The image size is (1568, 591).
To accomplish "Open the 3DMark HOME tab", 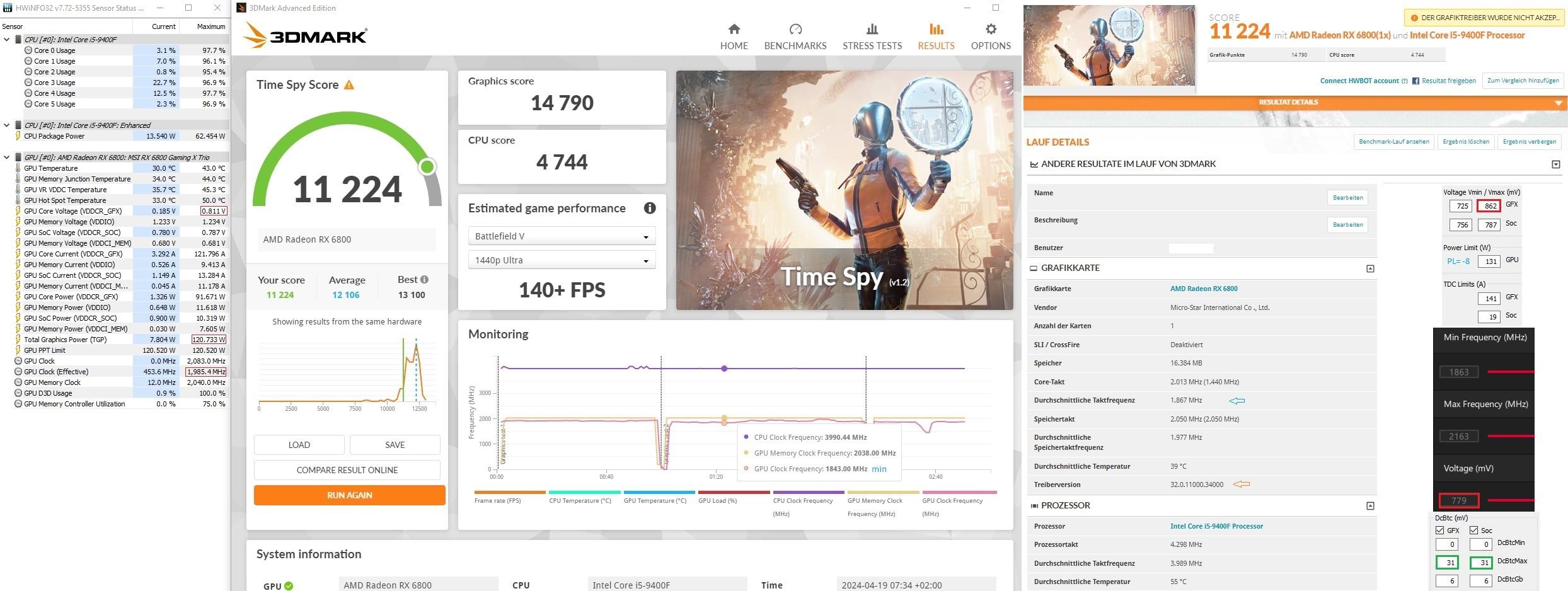I will click(x=734, y=37).
